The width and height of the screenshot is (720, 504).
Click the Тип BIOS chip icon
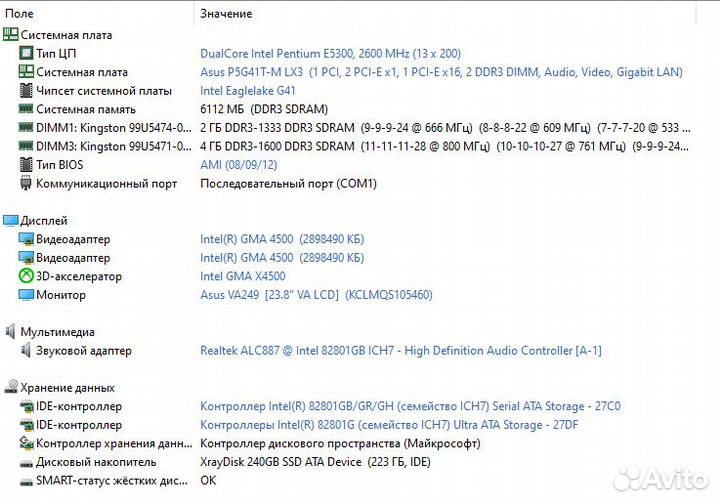point(26,164)
